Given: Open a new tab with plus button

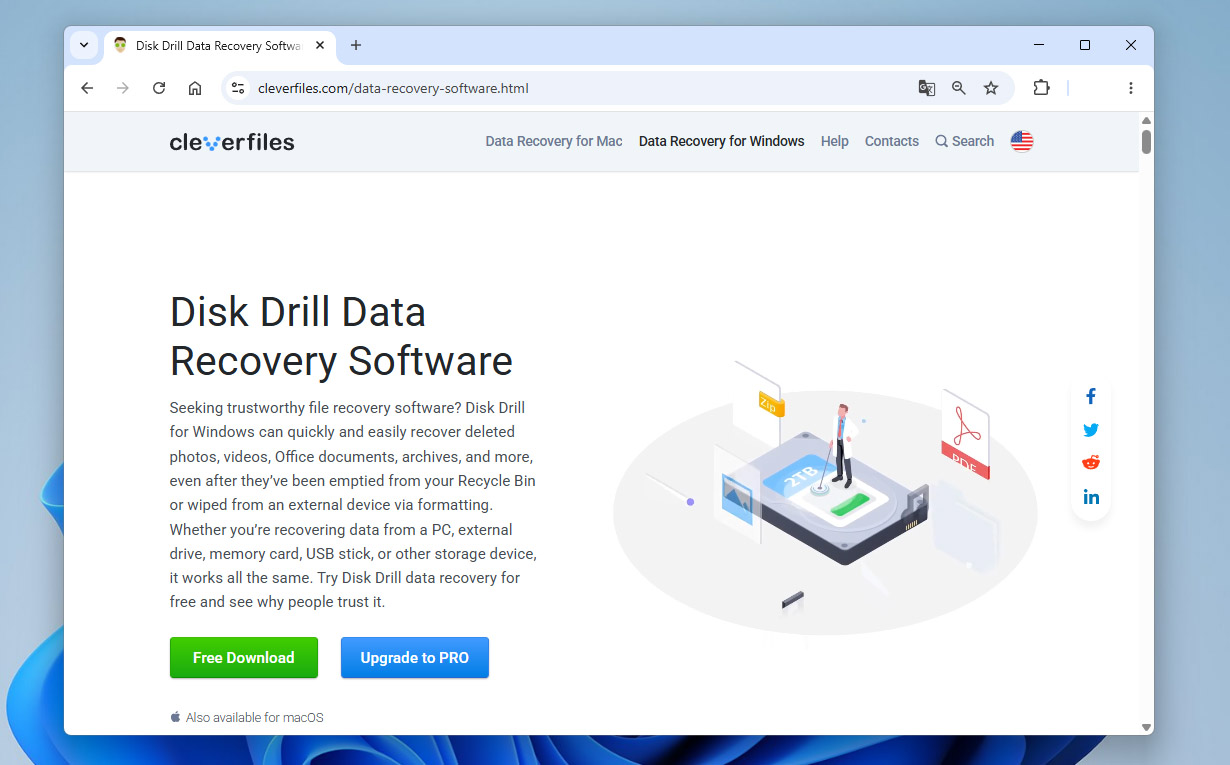Looking at the screenshot, I should (356, 45).
